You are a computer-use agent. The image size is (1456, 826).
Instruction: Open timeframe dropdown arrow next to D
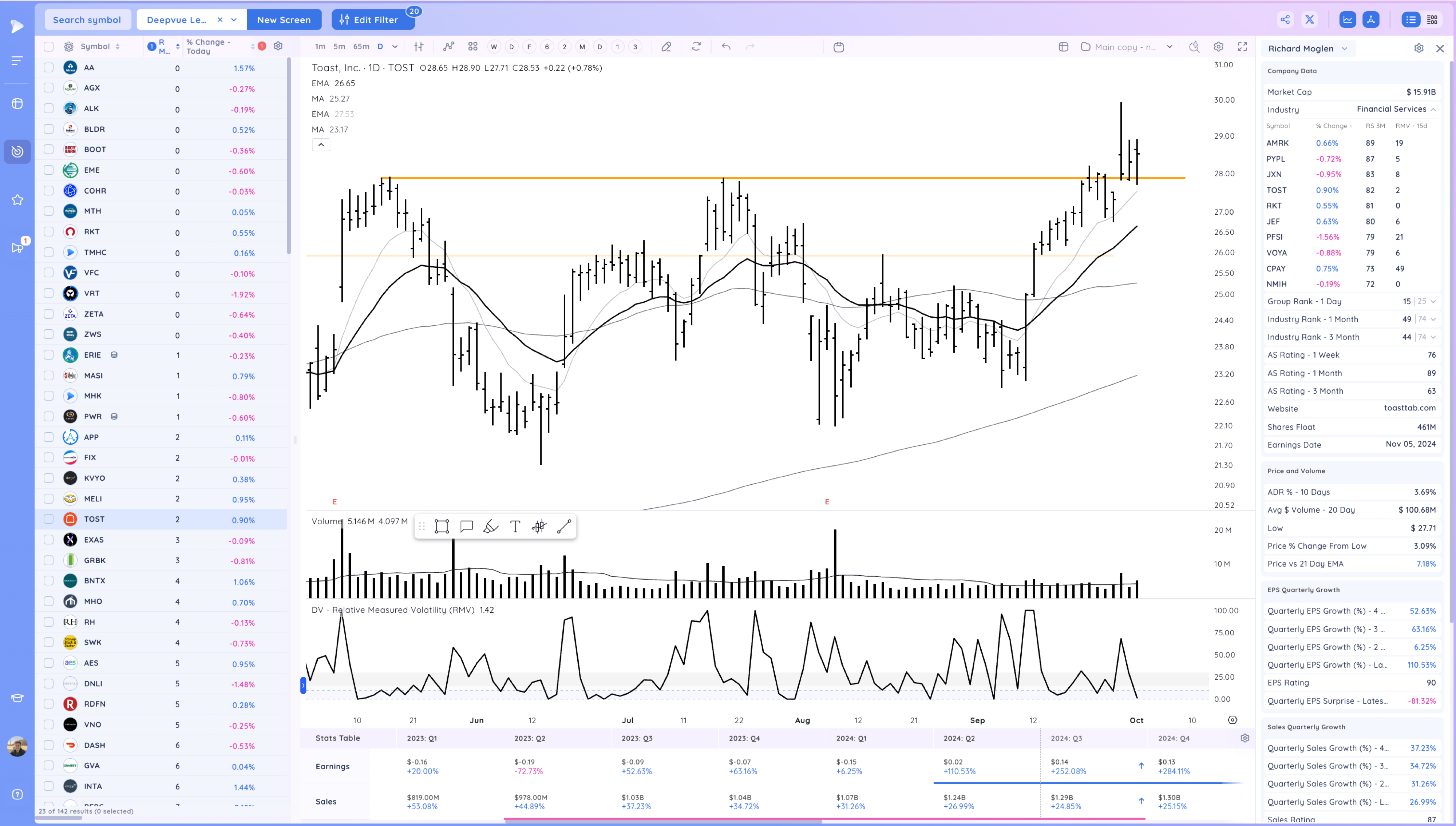[395, 47]
